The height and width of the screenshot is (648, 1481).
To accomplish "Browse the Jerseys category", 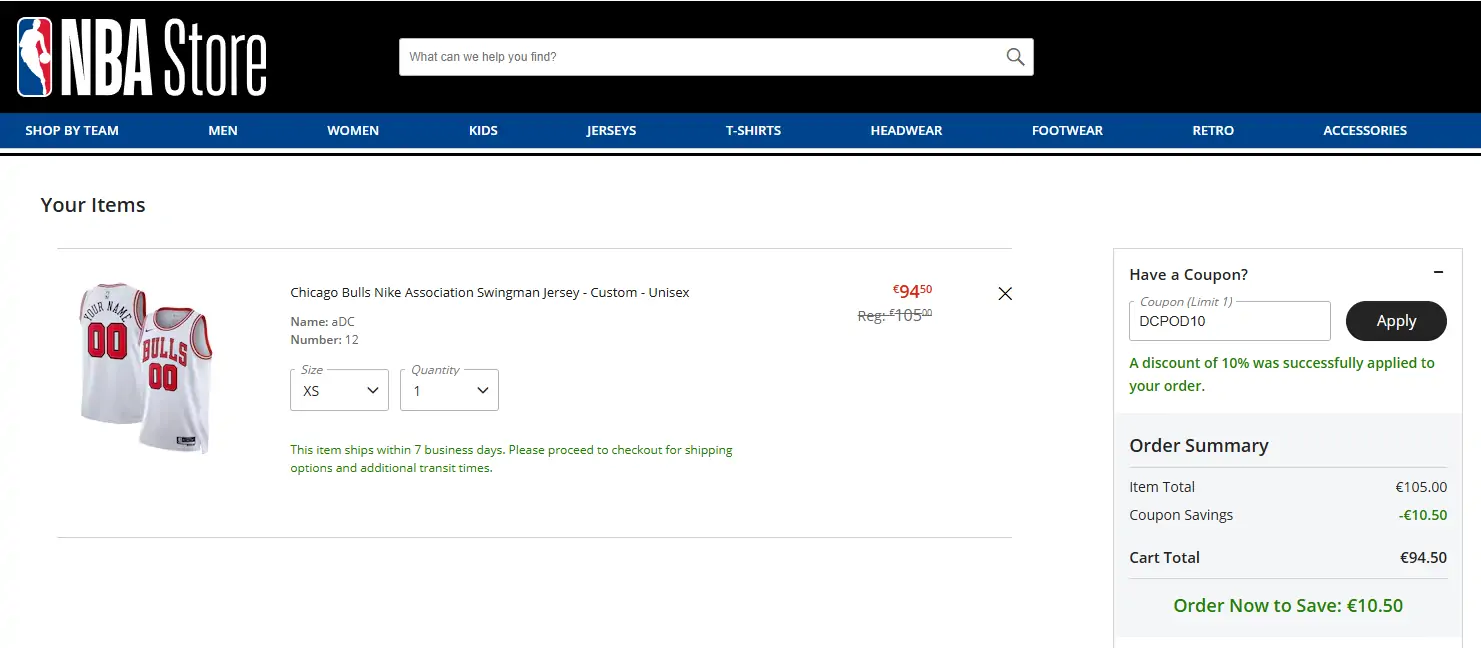I will (611, 130).
